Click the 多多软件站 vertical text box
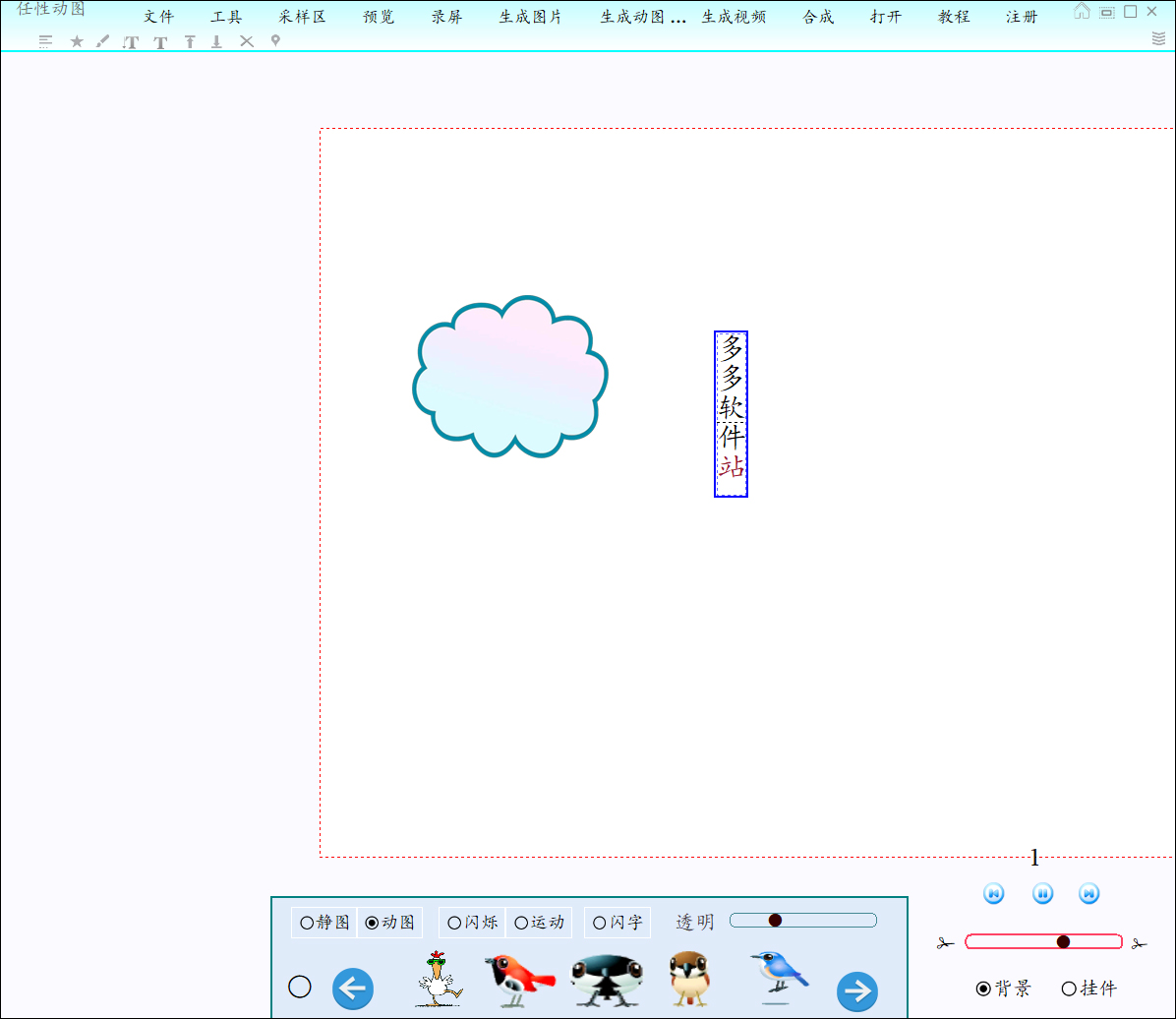 click(732, 414)
